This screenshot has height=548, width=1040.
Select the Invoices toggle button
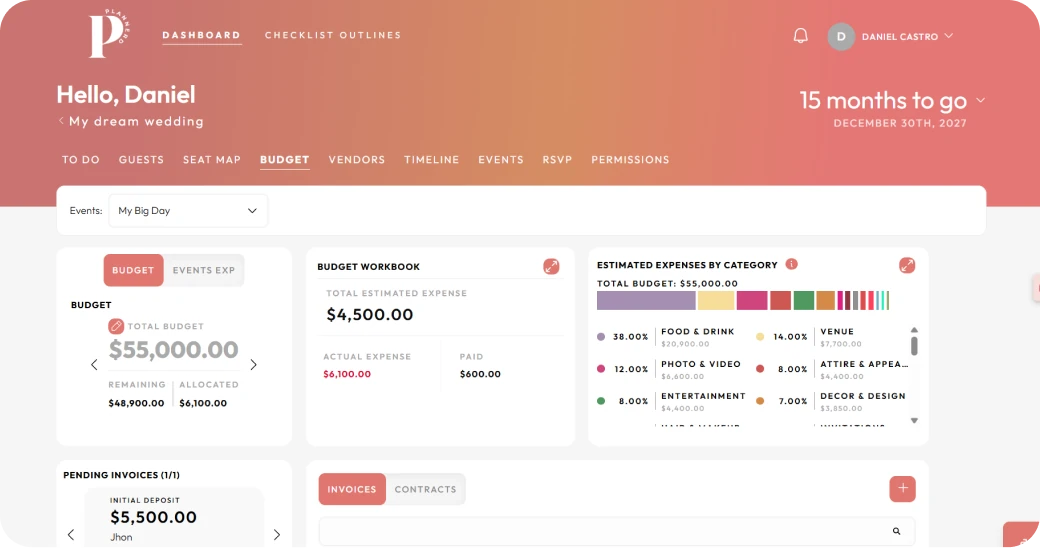click(x=352, y=489)
